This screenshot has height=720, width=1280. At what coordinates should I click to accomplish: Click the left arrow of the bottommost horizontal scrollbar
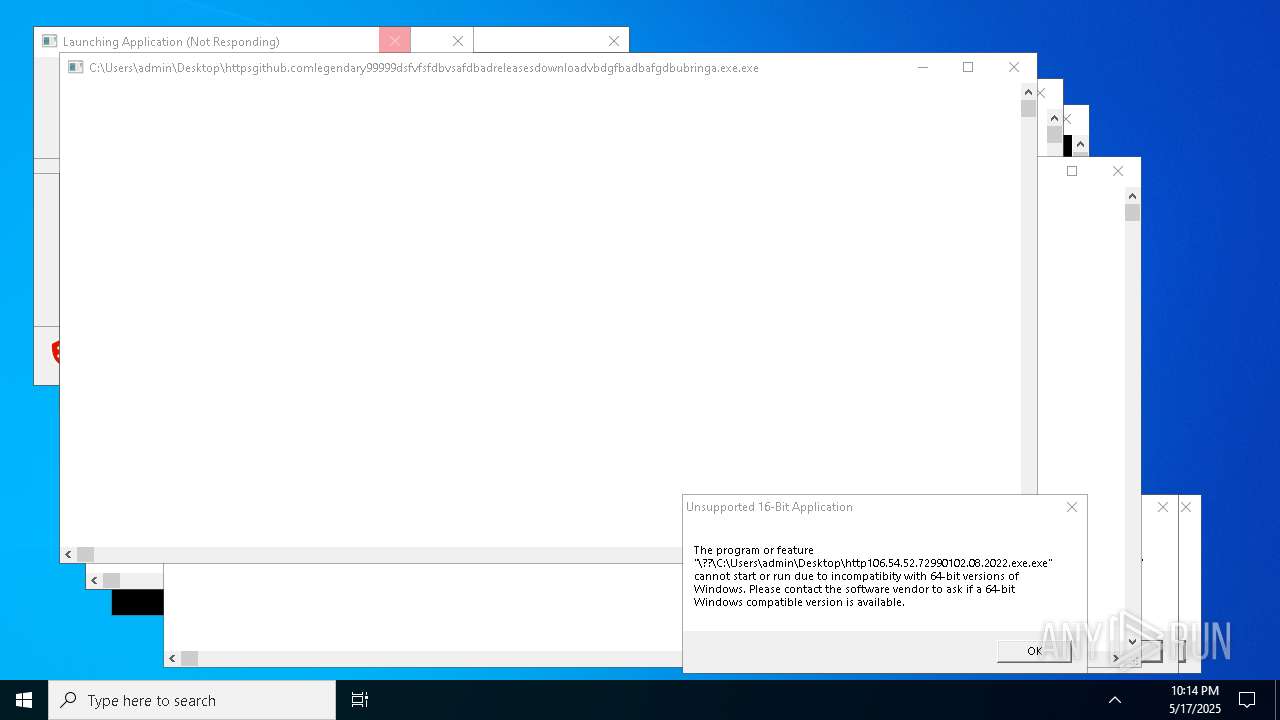[x=172, y=658]
